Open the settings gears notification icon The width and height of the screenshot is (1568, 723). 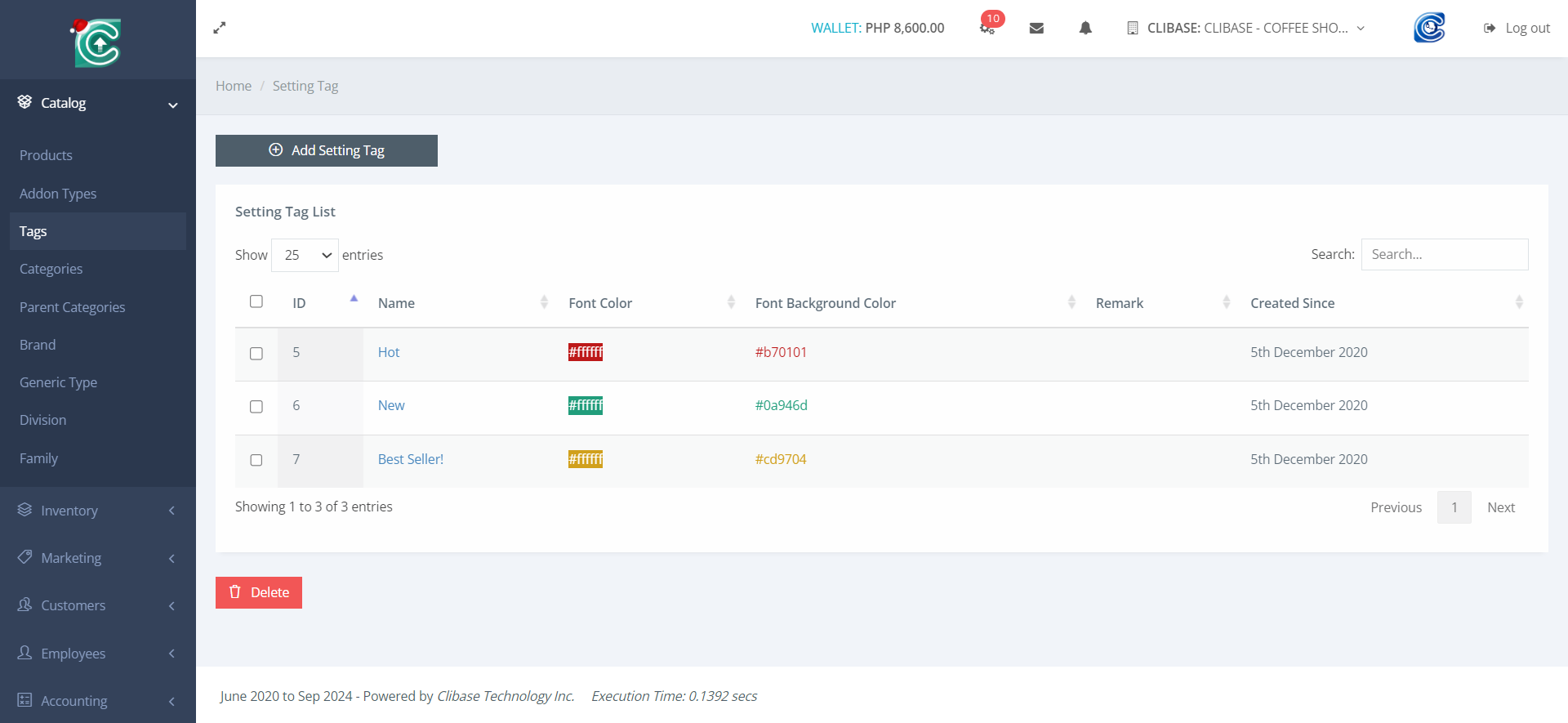click(x=987, y=28)
